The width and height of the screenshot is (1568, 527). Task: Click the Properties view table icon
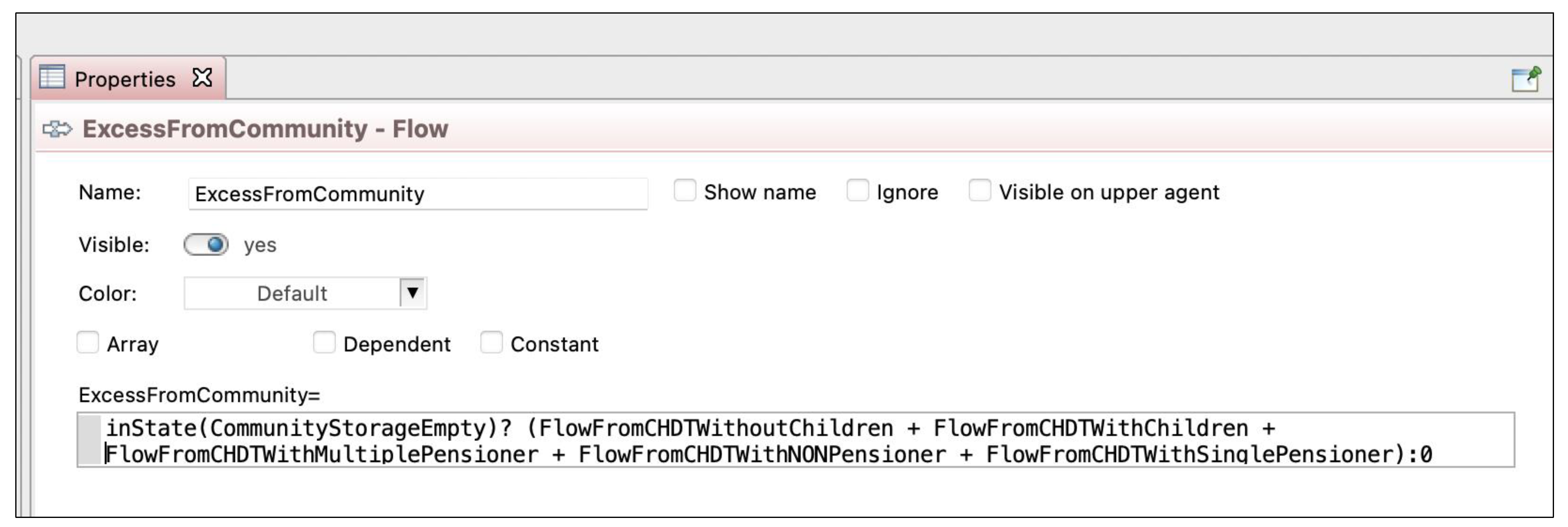(x=52, y=77)
